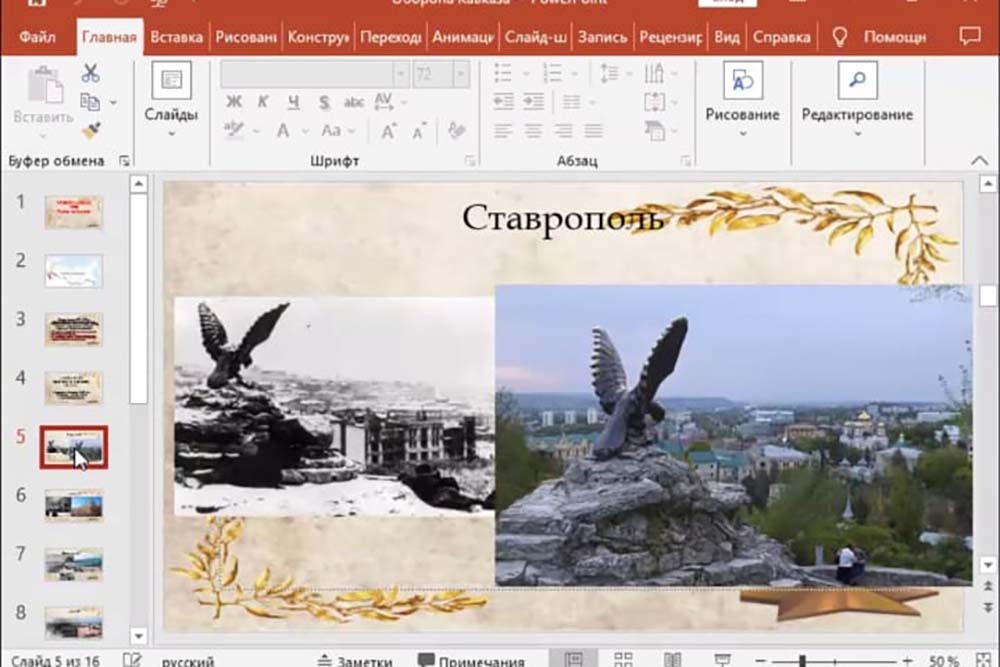Screen dimensions: 1000x667
Task: Open the font name dropdown arrow
Action: pos(401,75)
